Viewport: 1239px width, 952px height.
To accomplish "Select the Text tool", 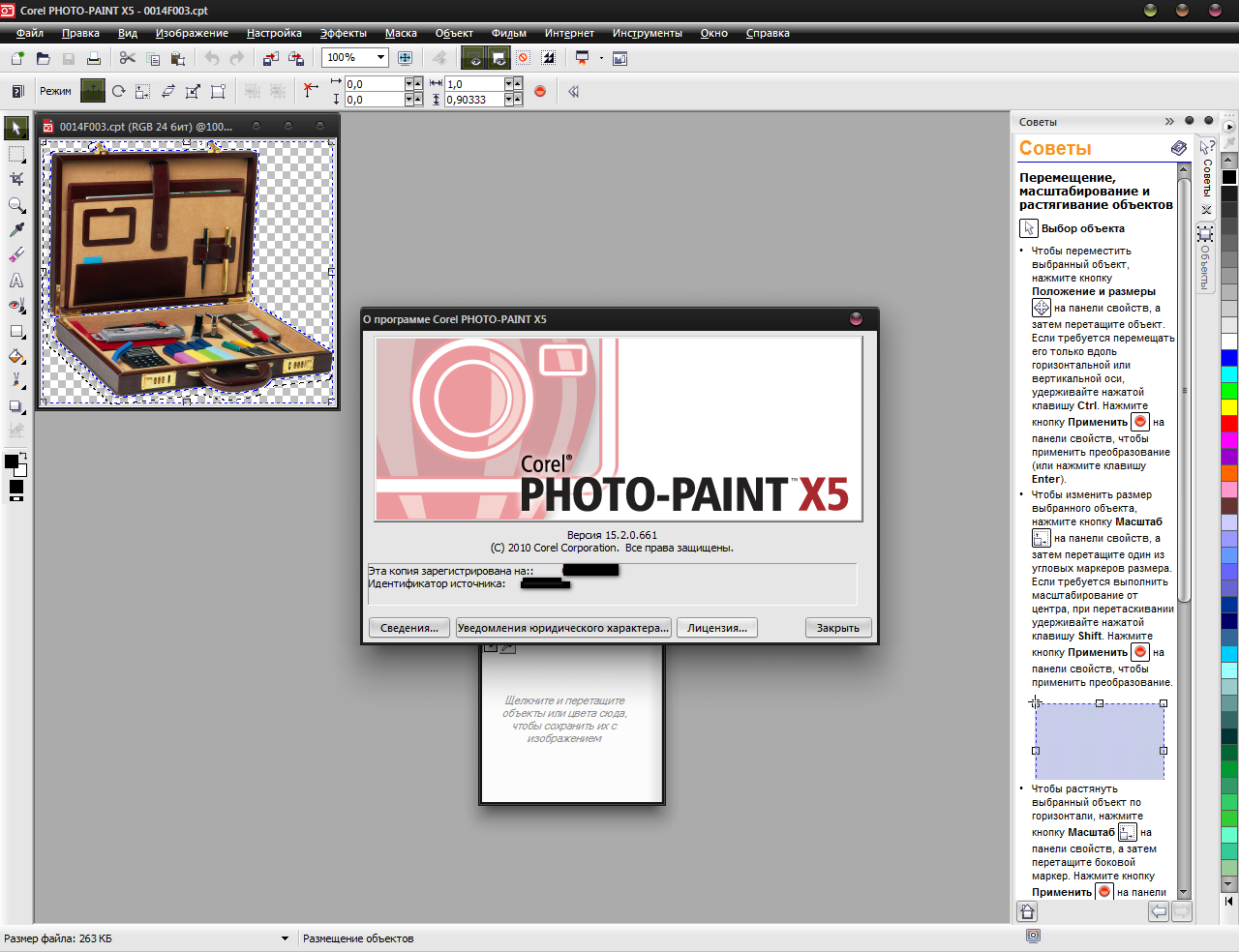I will coord(16,281).
